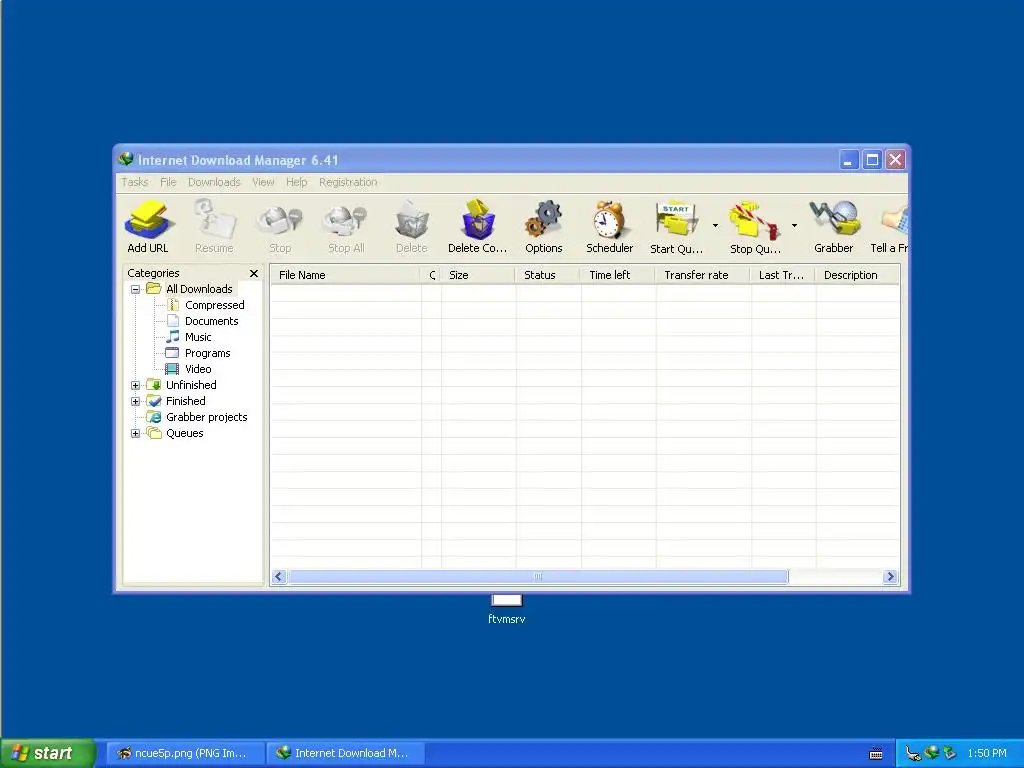The height and width of the screenshot is (768, 1024).
Task: Sort by the Description column header
Action: (857, 275)
